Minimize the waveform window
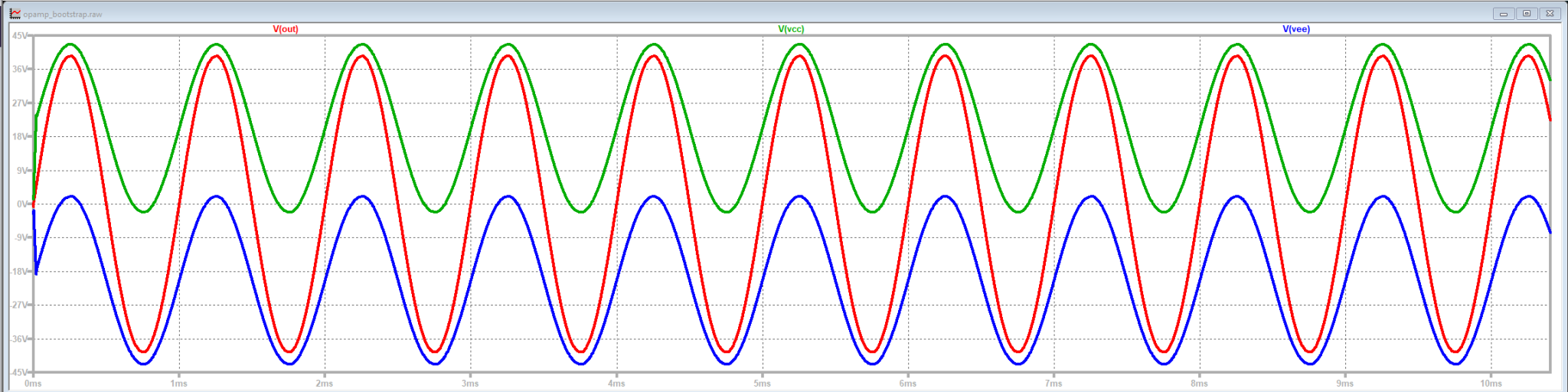The height and width of the screenshot is (392, 1568). (x=1504, y=14)
